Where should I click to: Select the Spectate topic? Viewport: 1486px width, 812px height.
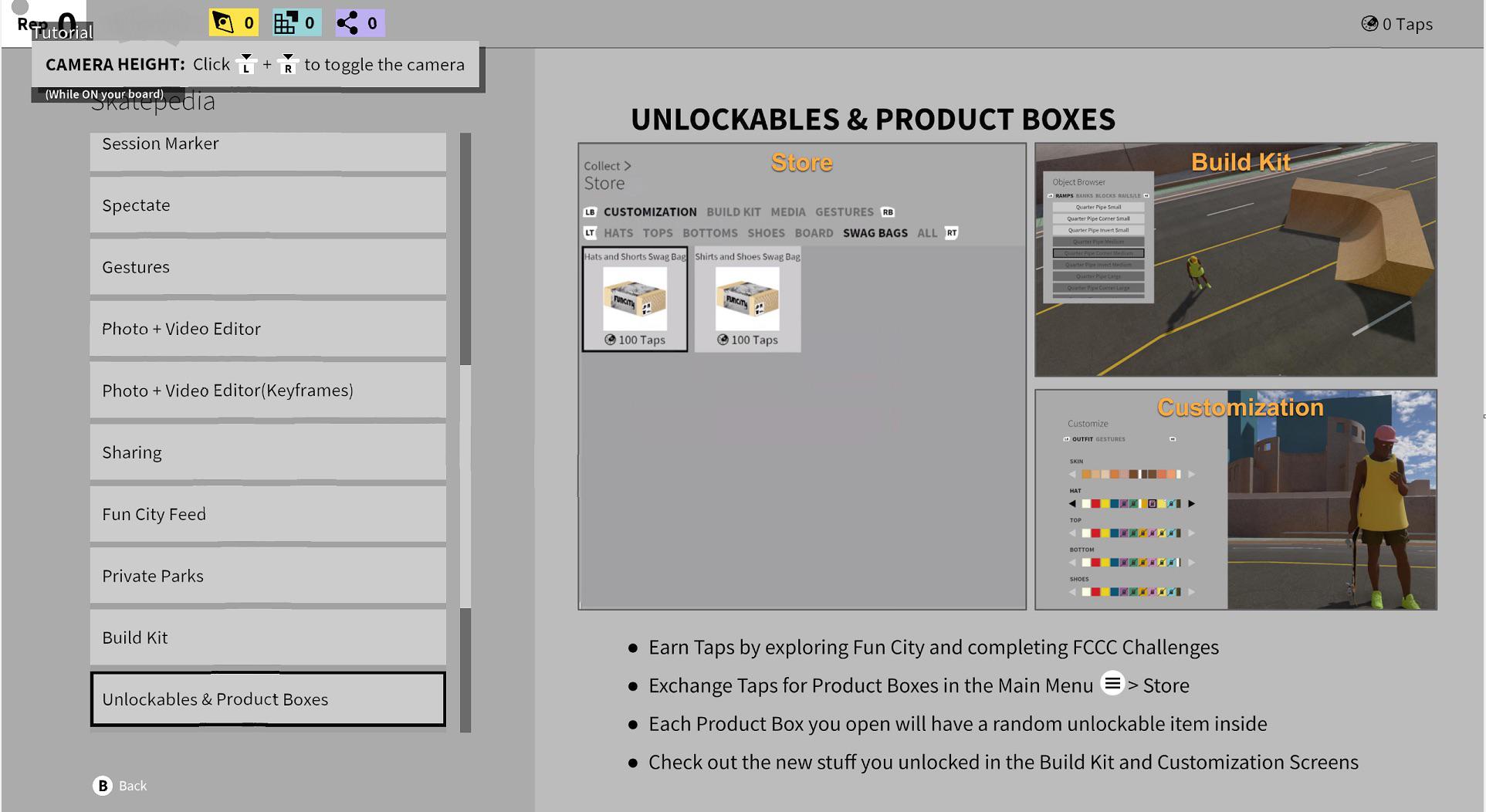point(268,205)
